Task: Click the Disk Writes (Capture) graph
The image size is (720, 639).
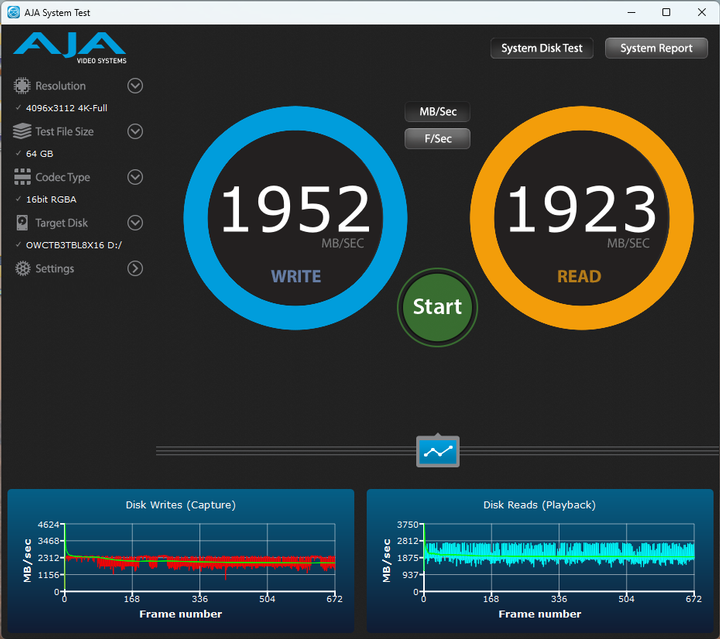Action: coord(199,563)
